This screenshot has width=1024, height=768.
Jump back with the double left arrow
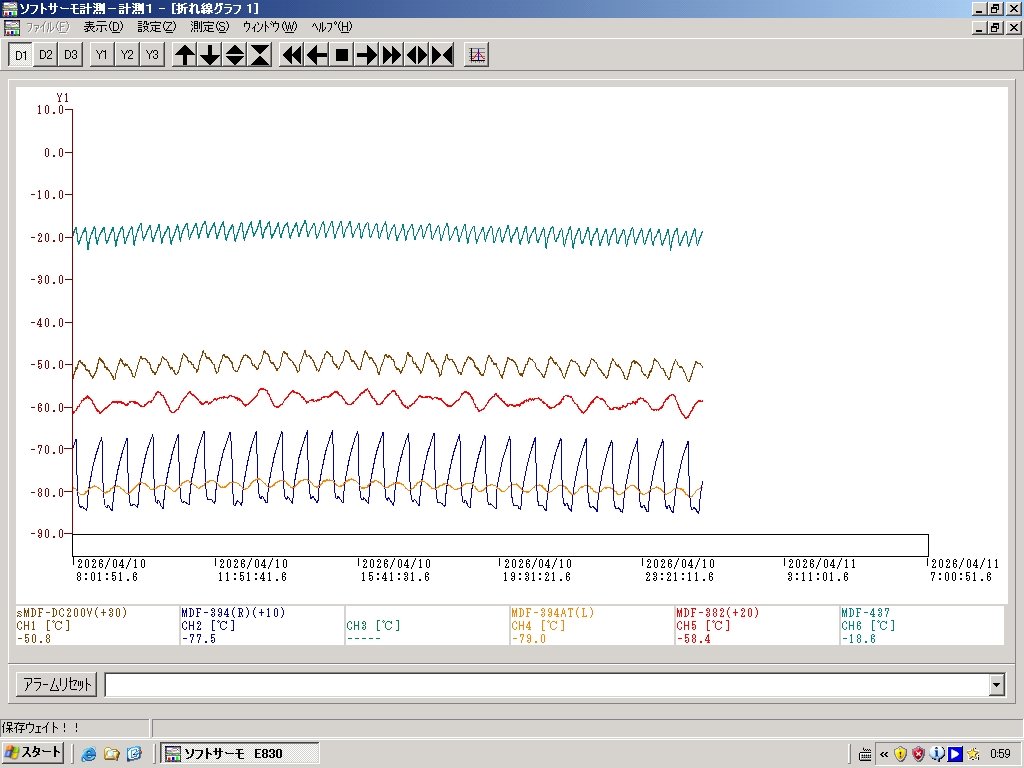(292, 55)
